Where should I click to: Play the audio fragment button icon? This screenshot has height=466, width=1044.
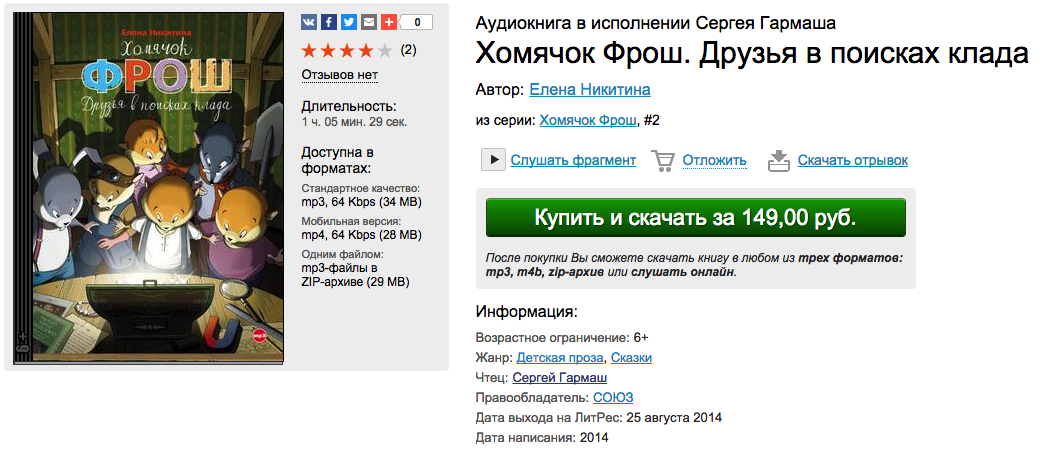(493, 160)
